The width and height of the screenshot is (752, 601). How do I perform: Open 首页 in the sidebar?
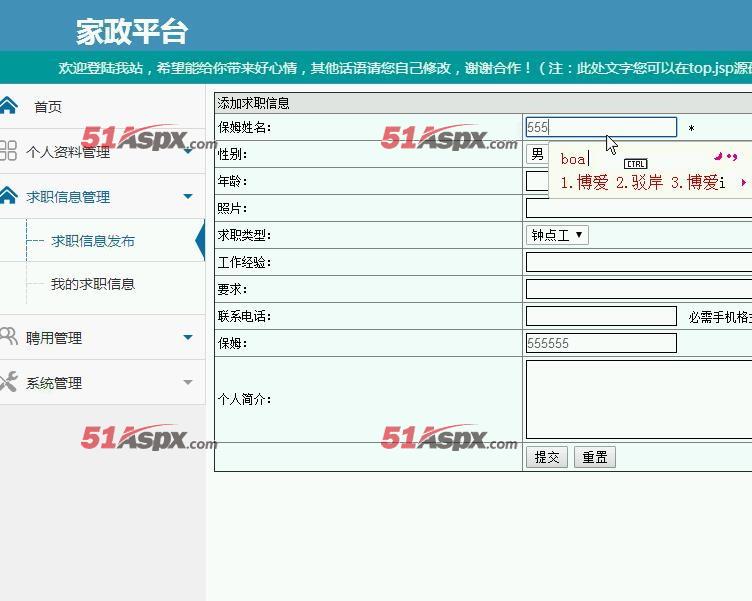pos(48,106)
